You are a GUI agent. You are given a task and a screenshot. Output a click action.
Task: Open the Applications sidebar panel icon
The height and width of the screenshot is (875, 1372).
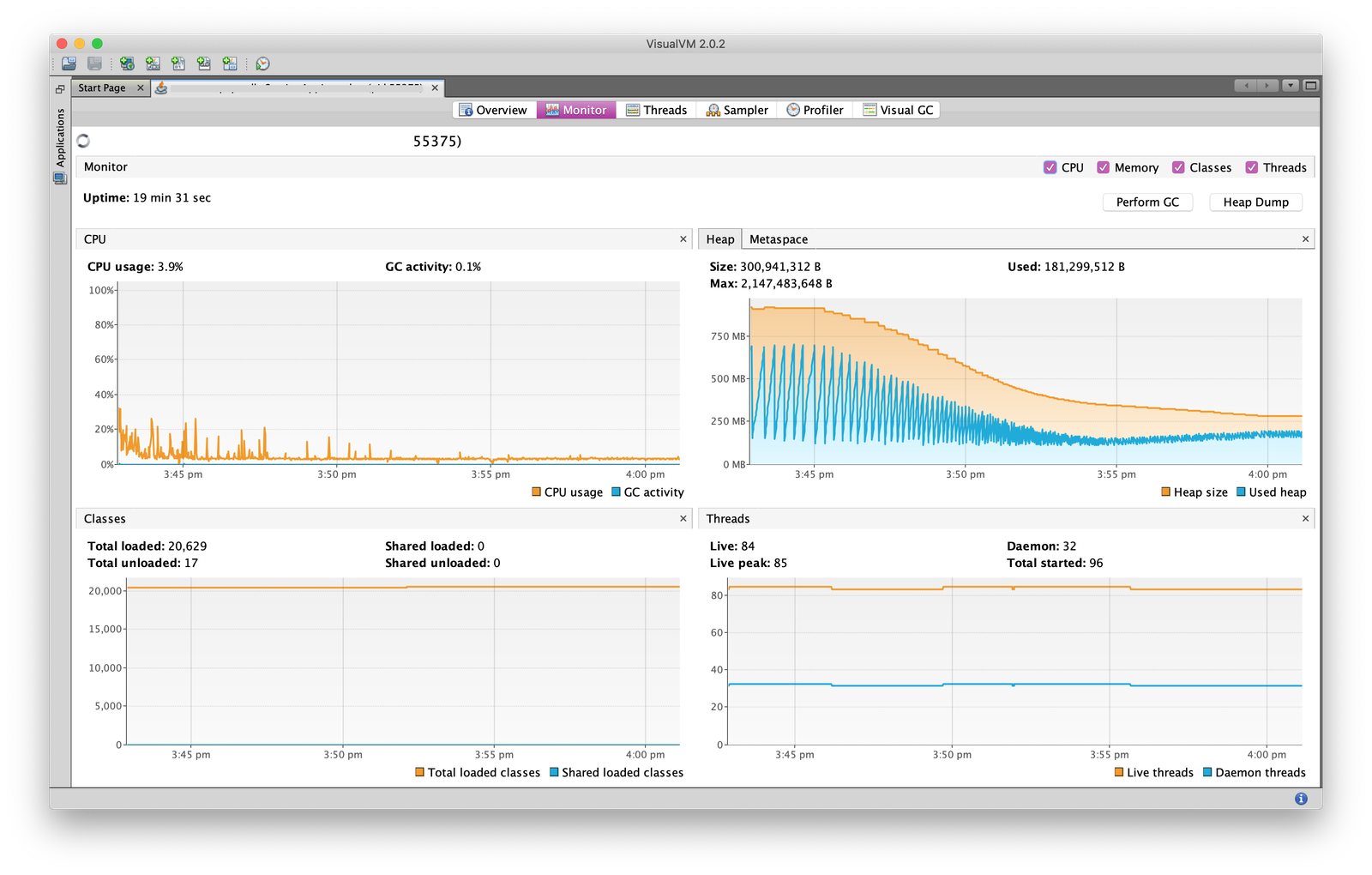coord(60,178)
